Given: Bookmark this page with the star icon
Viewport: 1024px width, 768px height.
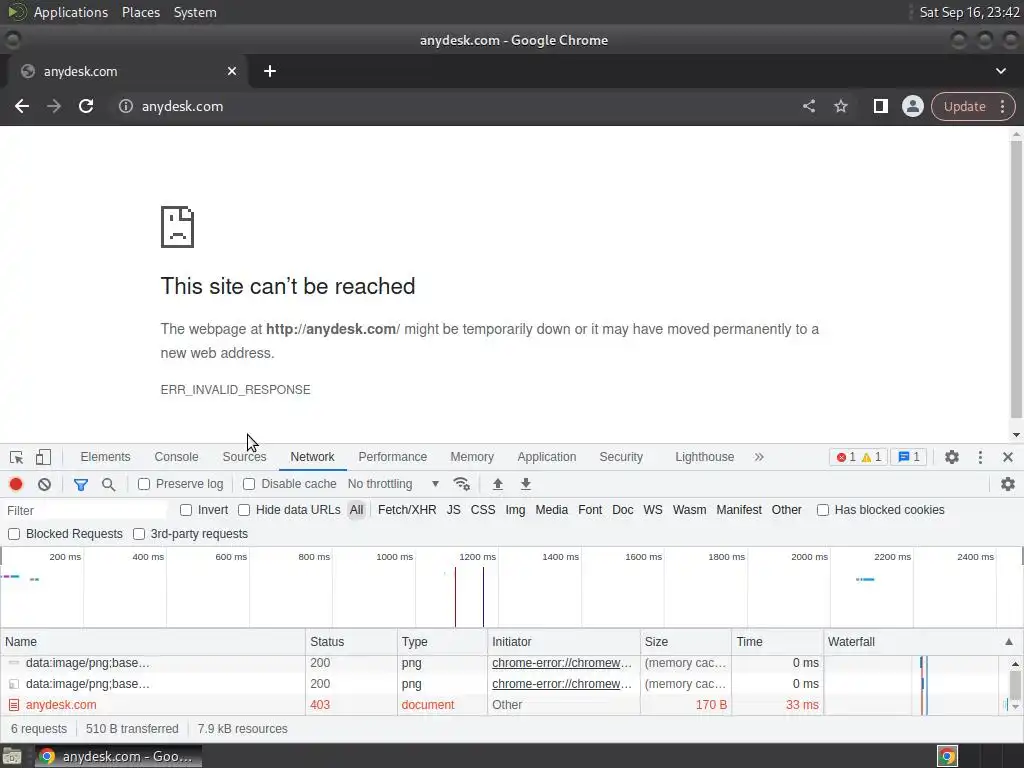Looking at the screenshot, I should tap(840, 106).
